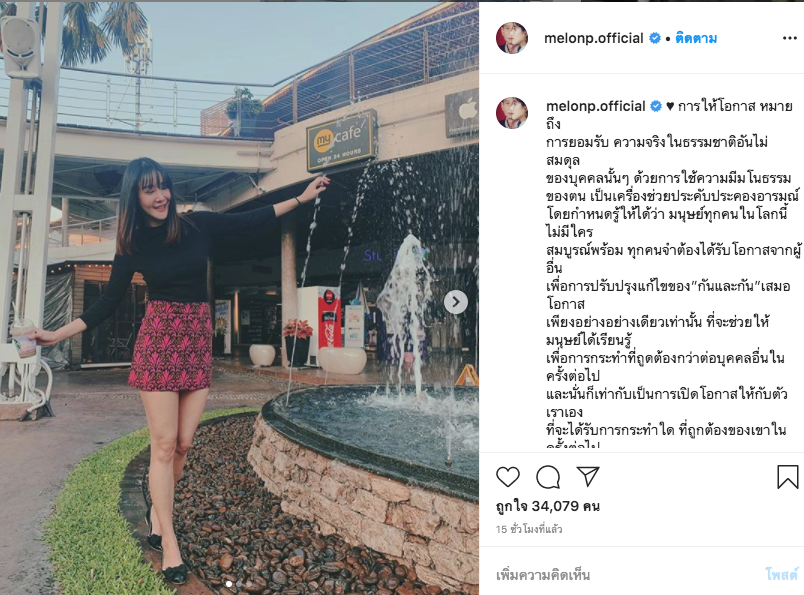Click the verified badge beside header username
804x595 pixels.
coord(655,38)
